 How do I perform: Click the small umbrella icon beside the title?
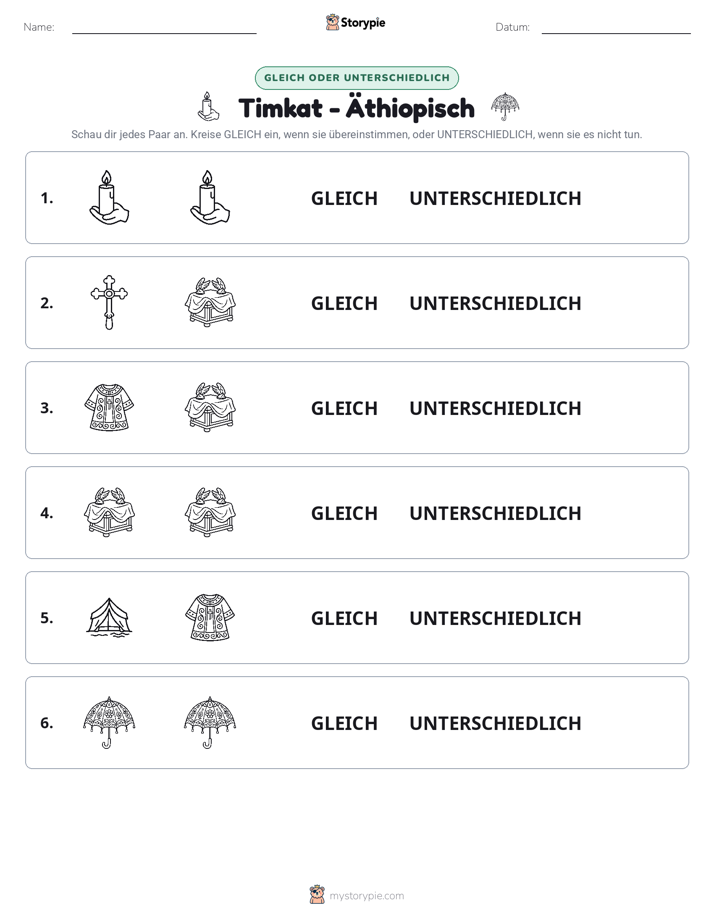pos(505,107)
